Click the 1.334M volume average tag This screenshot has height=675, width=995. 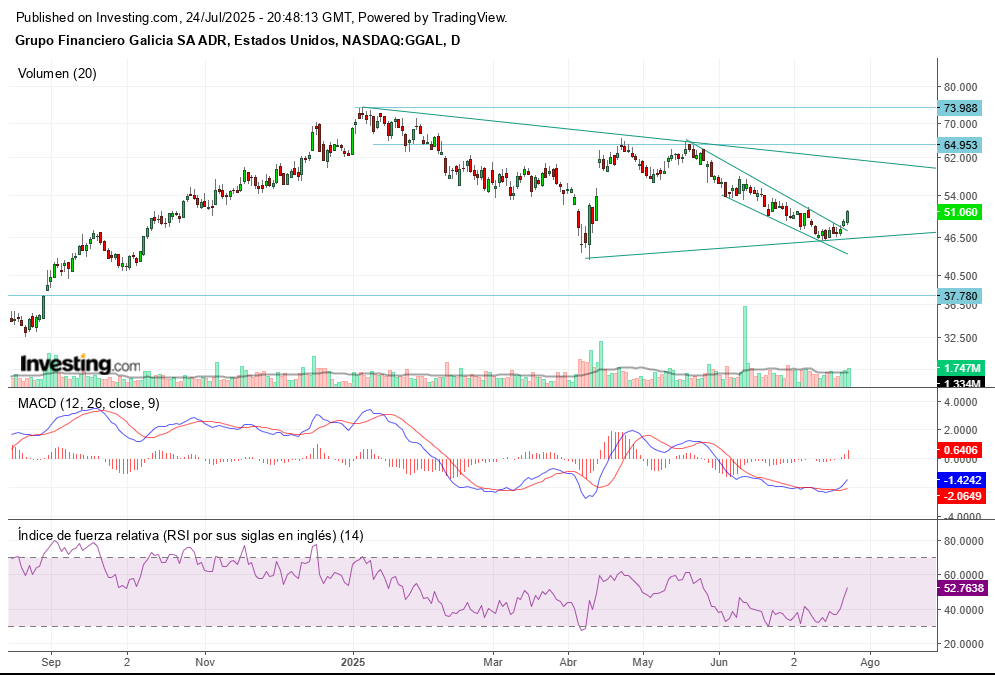[962, 383]
